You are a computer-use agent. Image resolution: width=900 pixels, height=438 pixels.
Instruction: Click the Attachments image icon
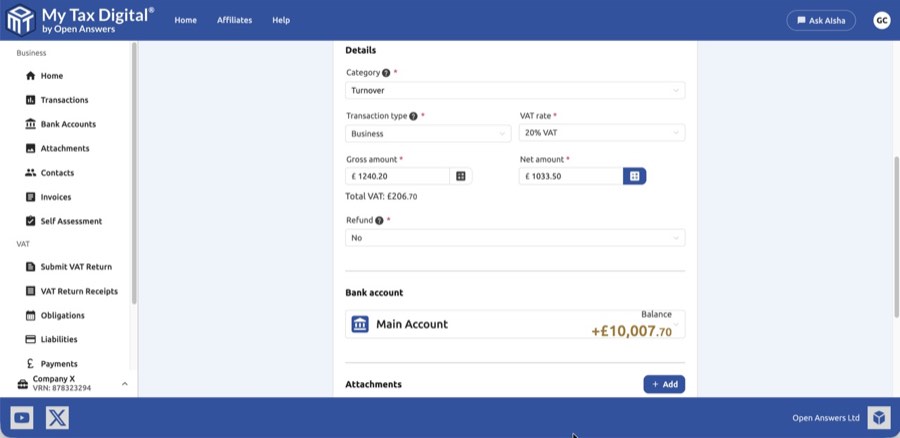[x=30, y=148]
